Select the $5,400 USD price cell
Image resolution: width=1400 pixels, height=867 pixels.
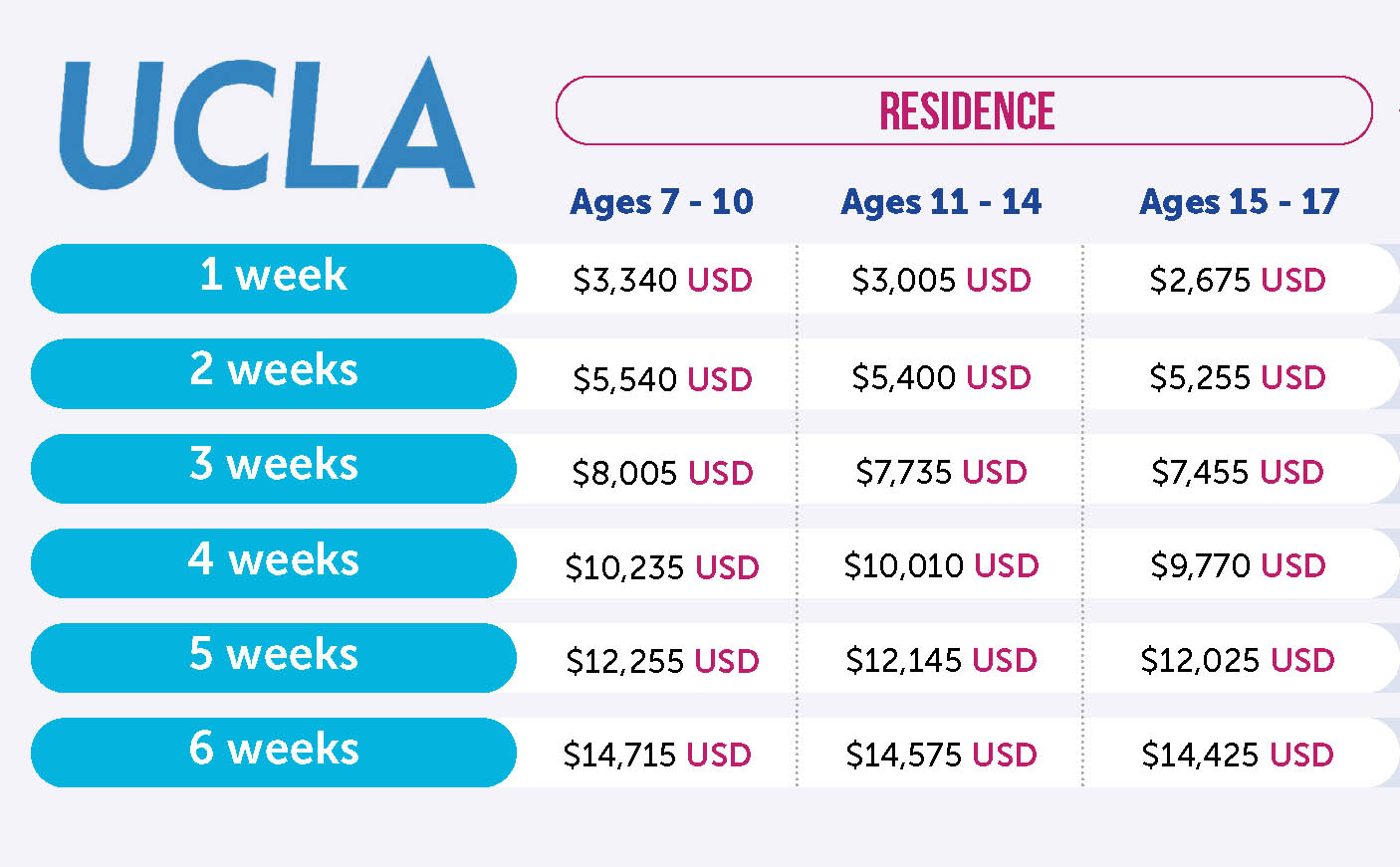tap(941, 378)
